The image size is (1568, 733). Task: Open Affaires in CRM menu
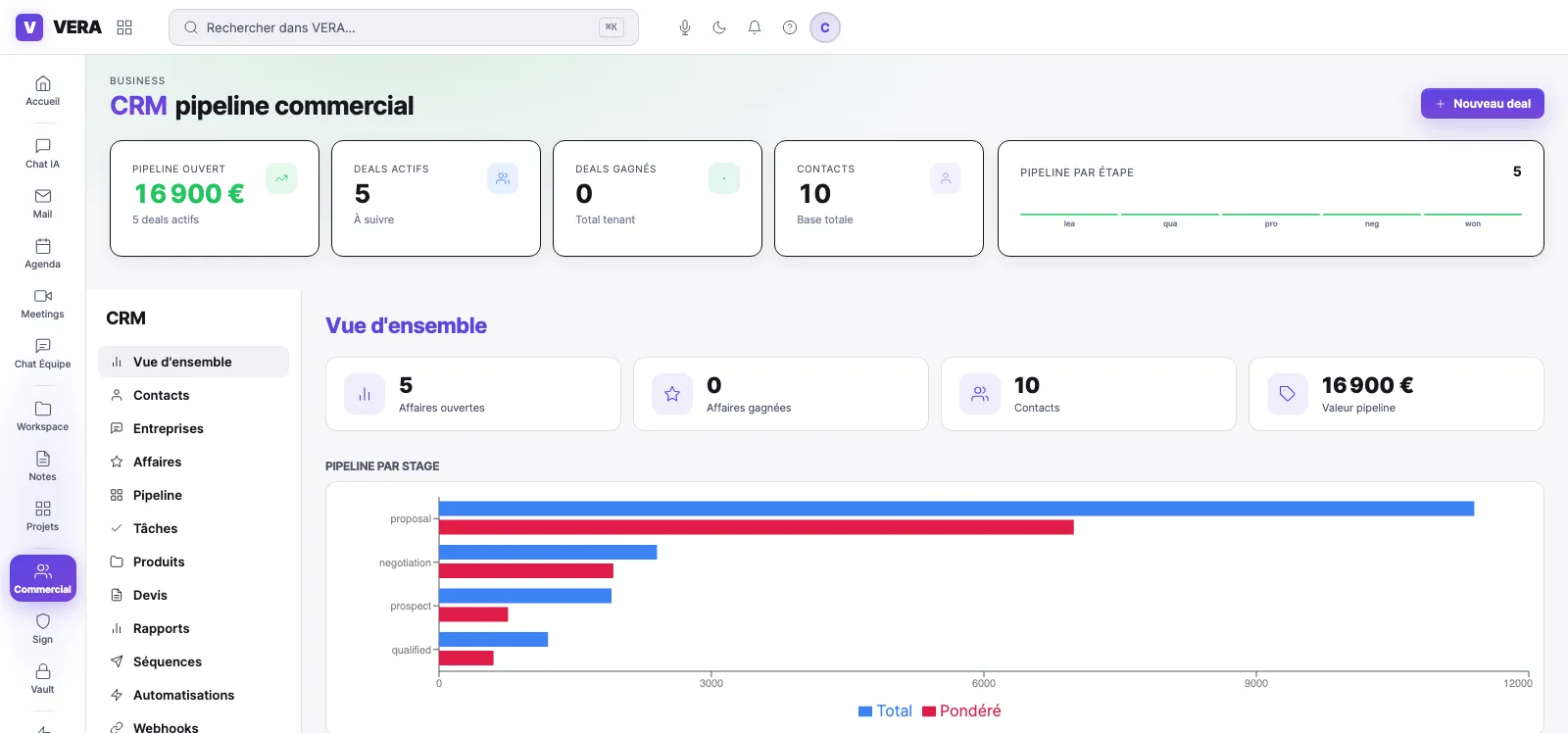coord(193,462)
